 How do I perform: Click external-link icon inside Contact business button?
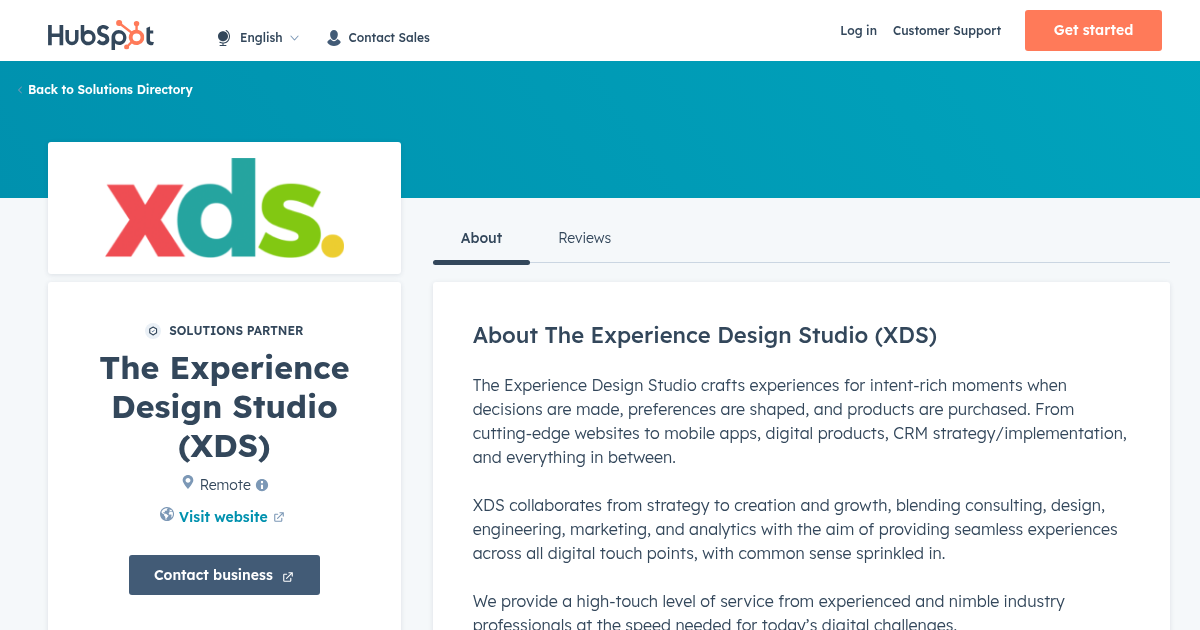click(x=288, y=577)
